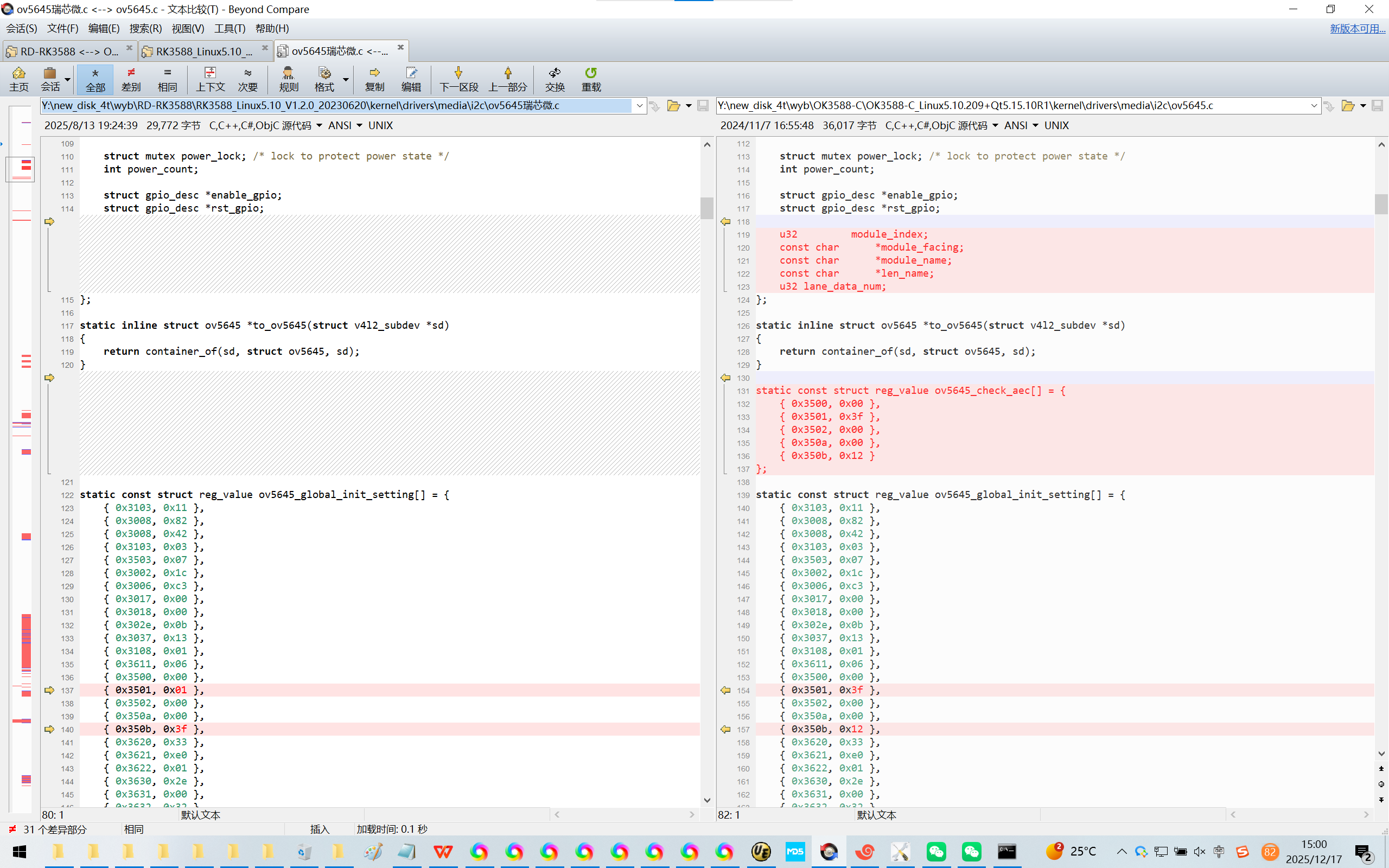
Task: Switch to the RD-RK3588 session tab
Action: click(x=69, y=52)
